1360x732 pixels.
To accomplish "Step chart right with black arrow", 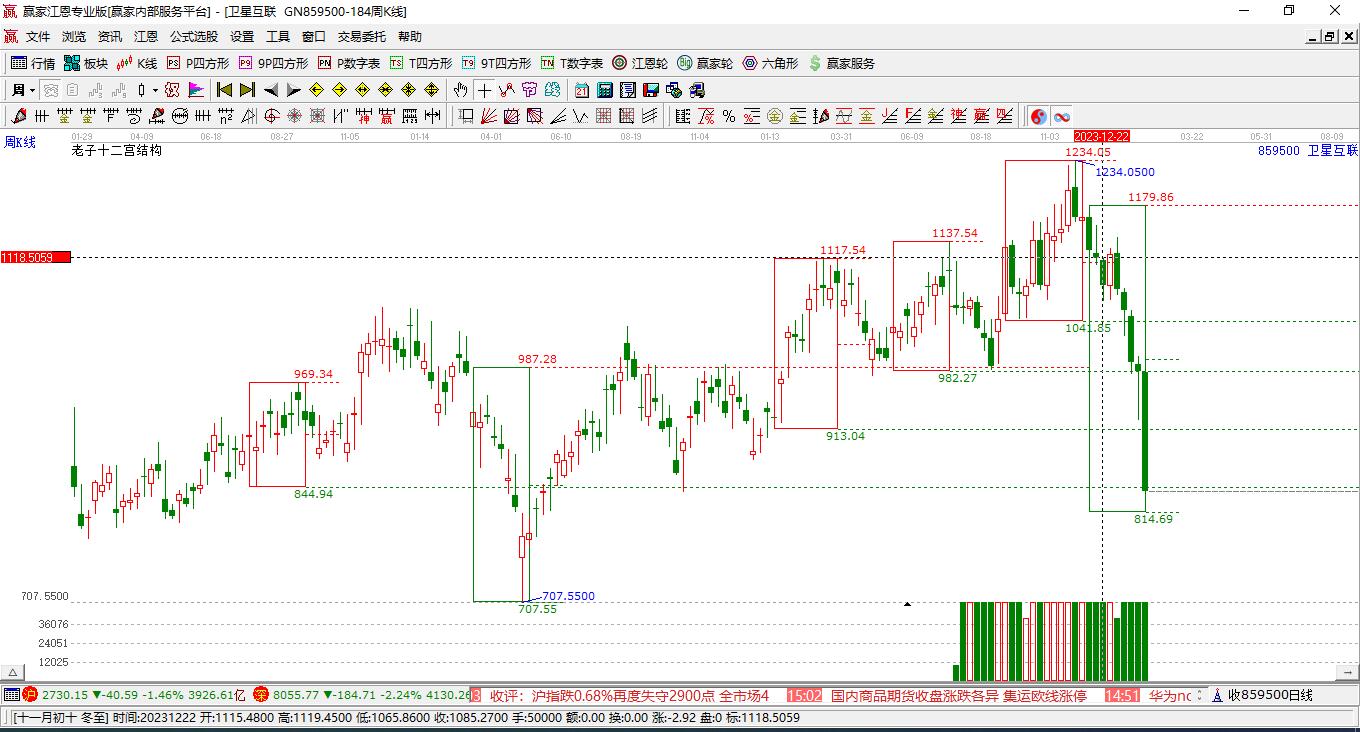I will [293, 90].
